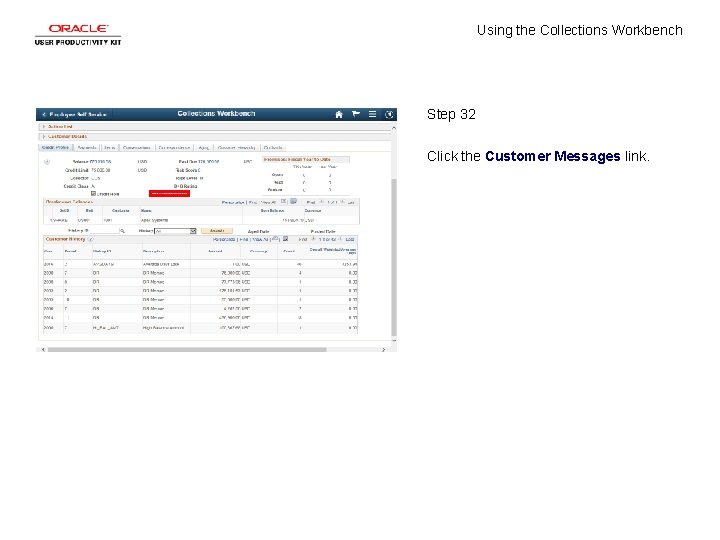The image size is (720, 540).
Task: Click the History ID lookup magnifier icon
Action: click(123, 231)
